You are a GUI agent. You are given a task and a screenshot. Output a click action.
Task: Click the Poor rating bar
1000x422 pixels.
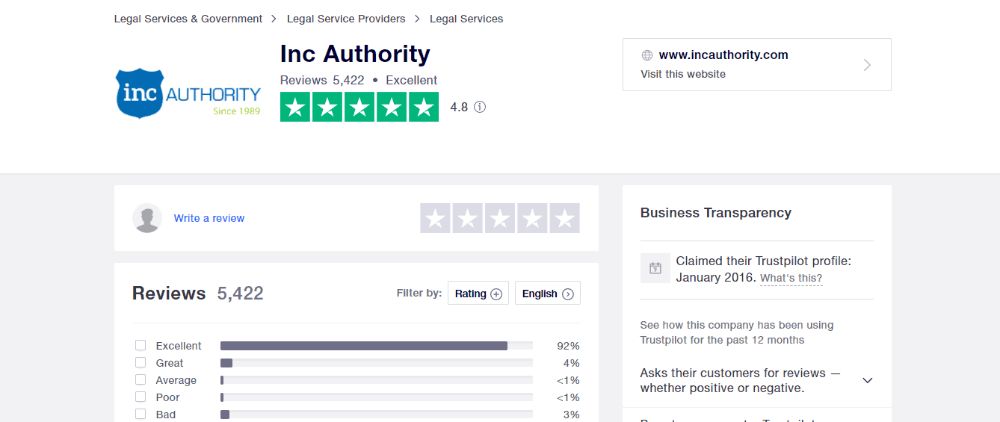click(x=376, y=397)
